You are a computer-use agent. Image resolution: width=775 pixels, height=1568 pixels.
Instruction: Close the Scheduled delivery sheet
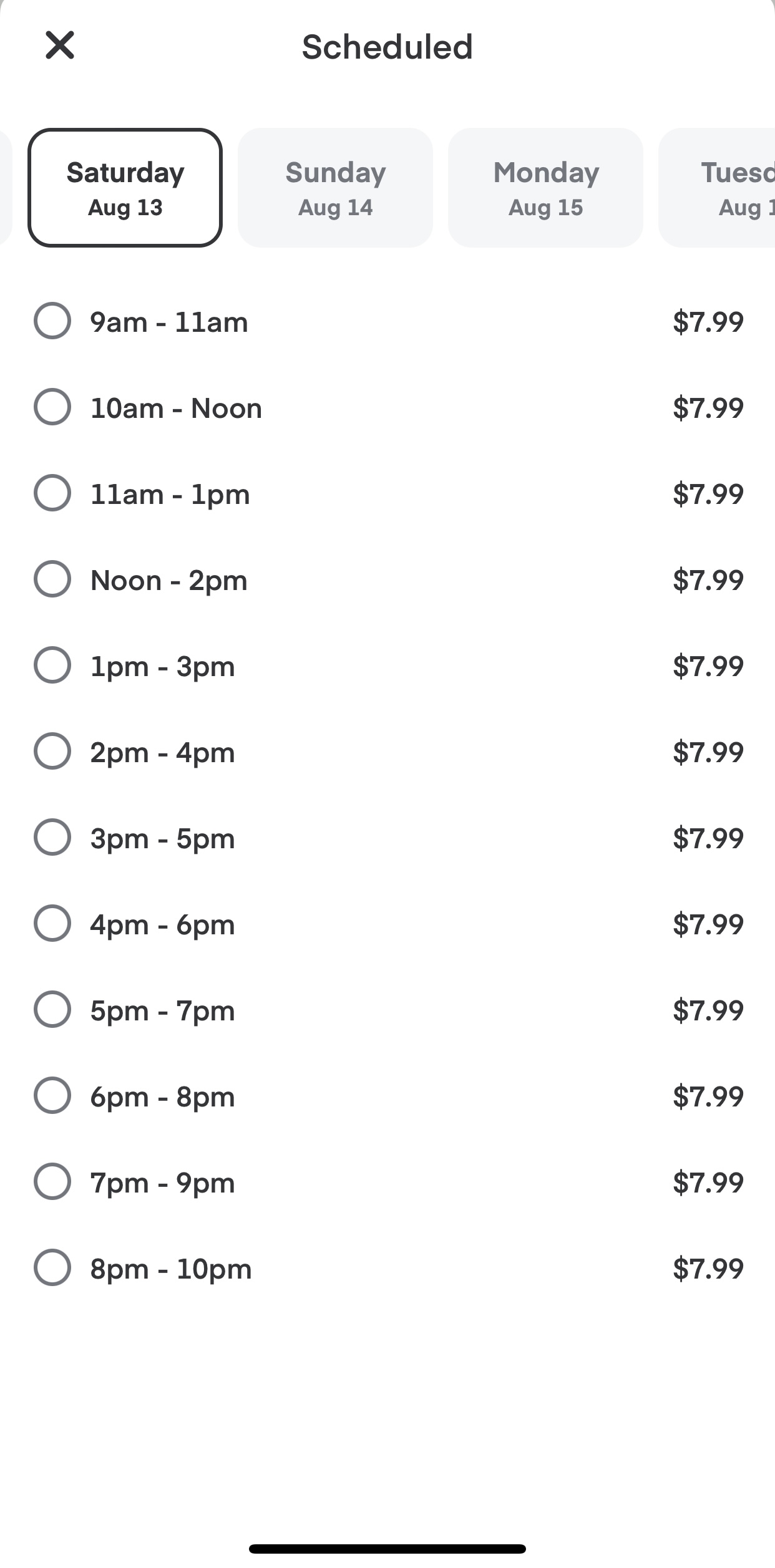[x=60, y=45]
